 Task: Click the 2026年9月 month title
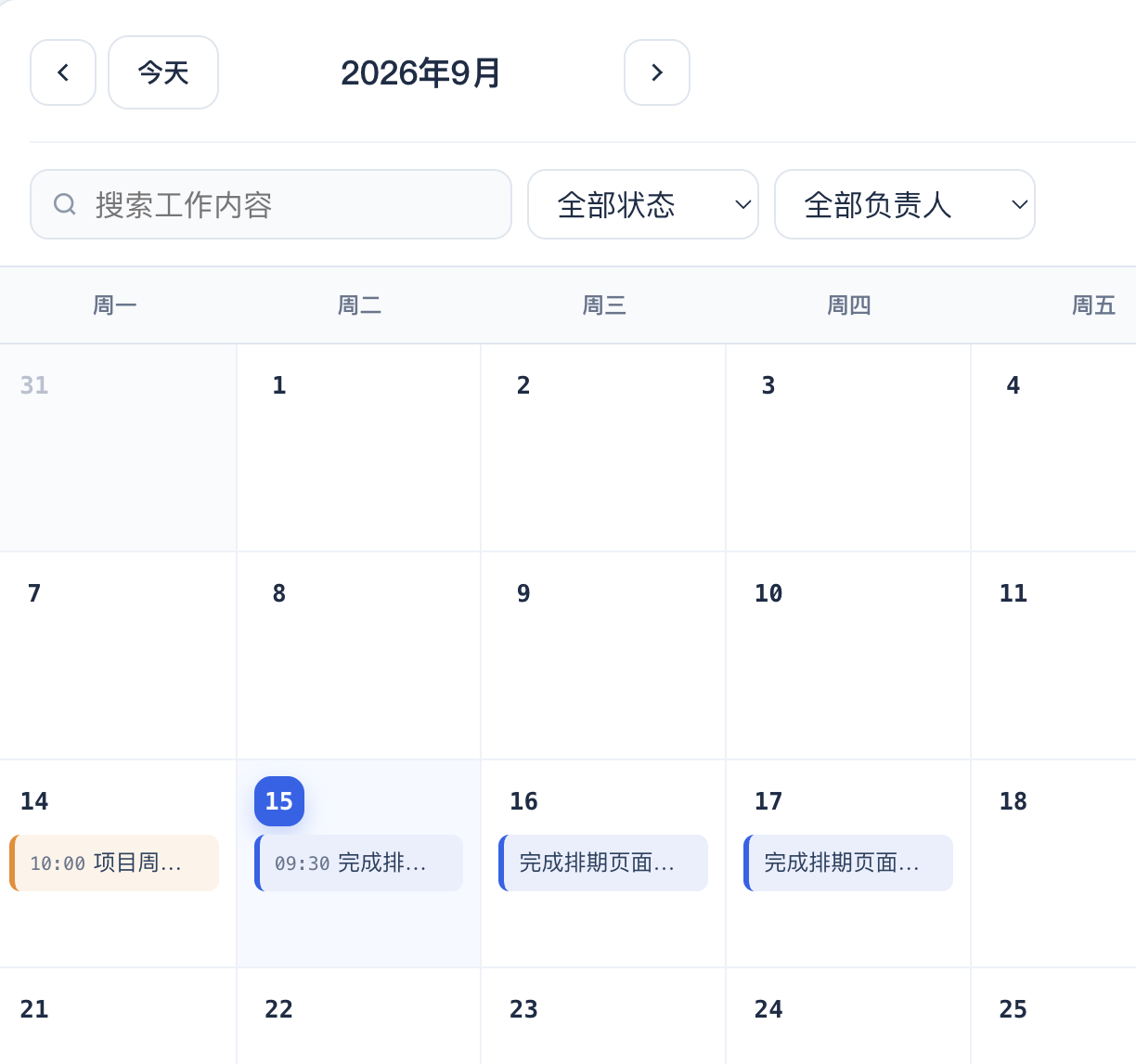pos(420,72)
